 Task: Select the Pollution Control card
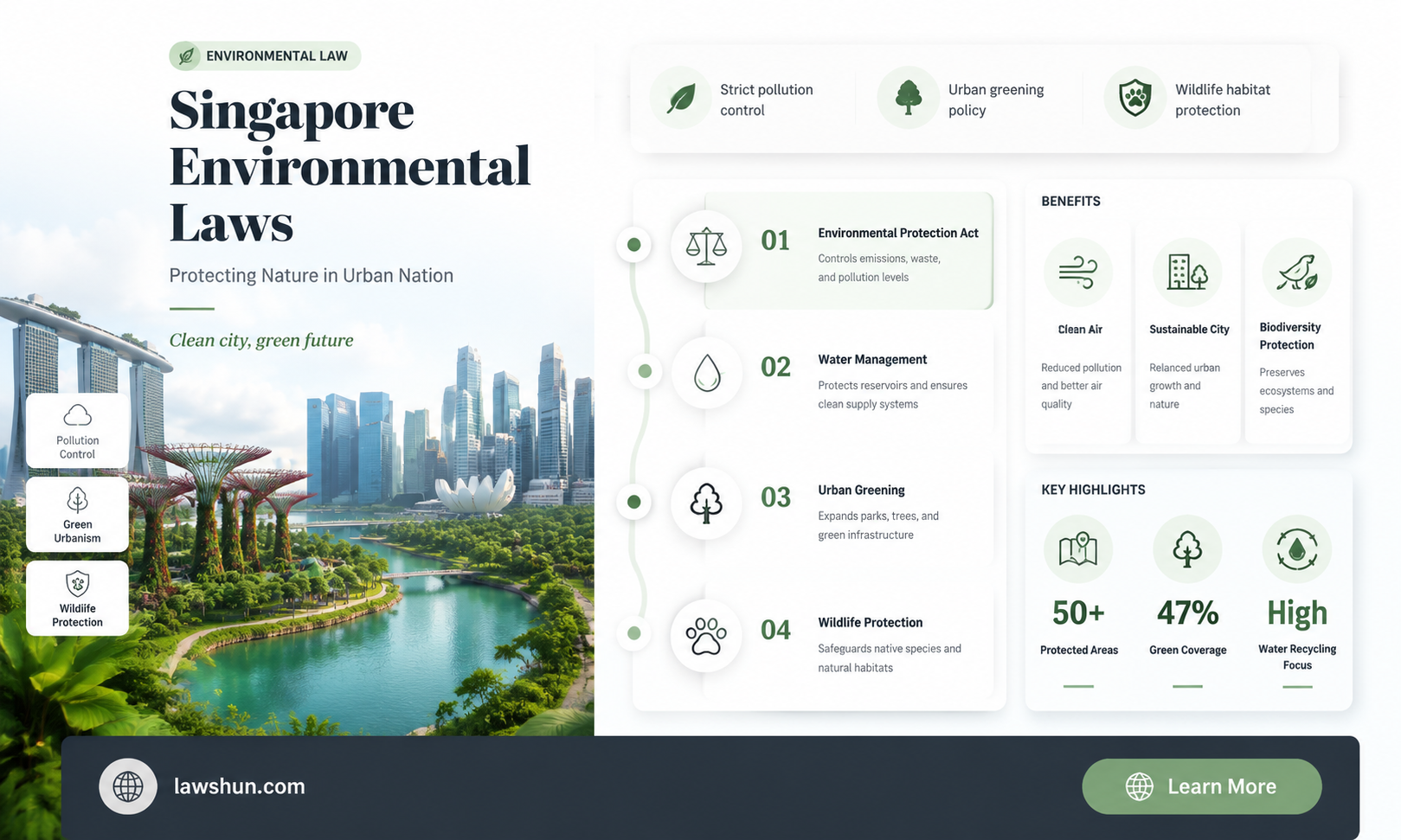pyautogui.click(x=78, y=431)
